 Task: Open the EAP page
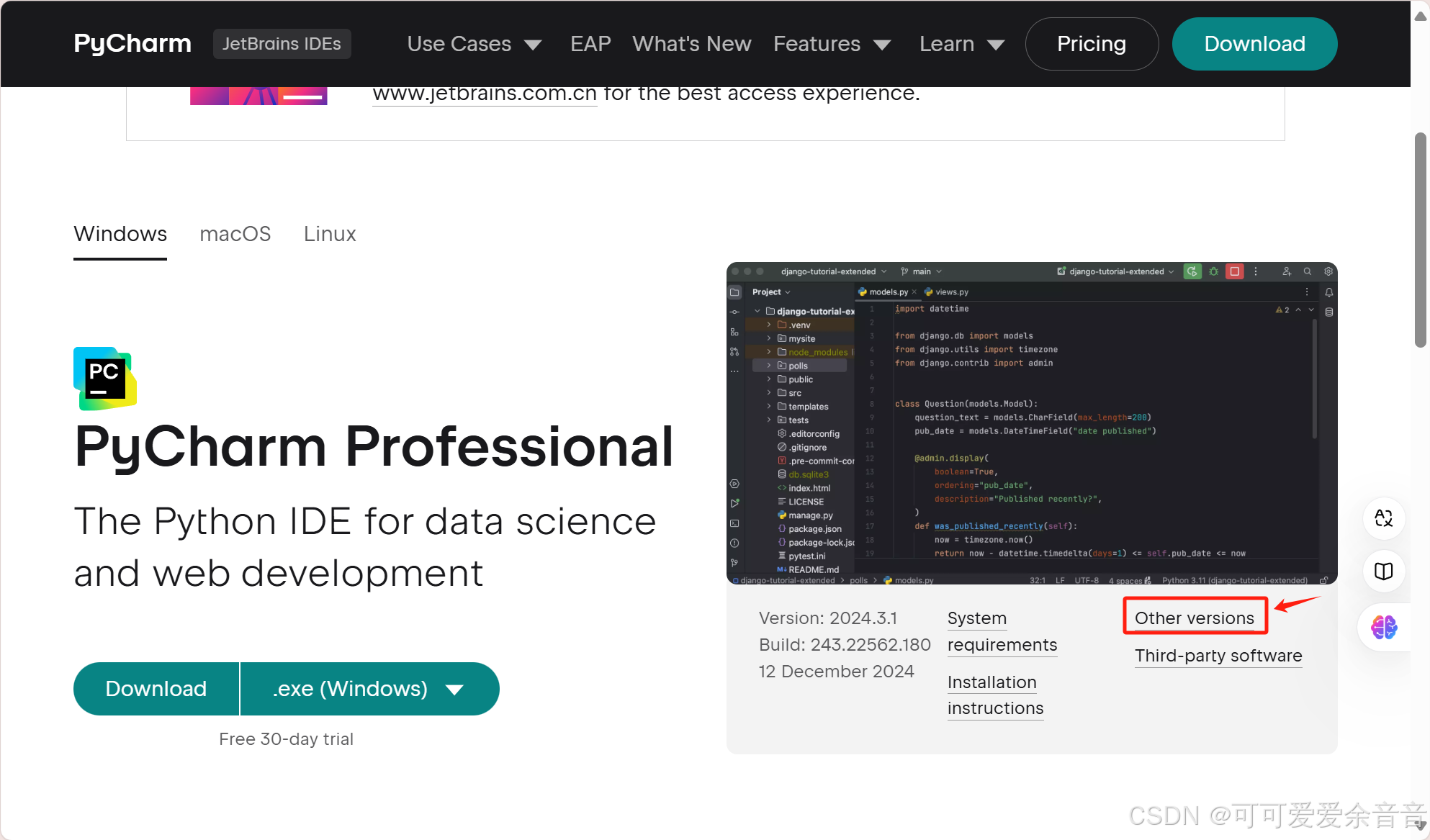click(x=590, y=44)
